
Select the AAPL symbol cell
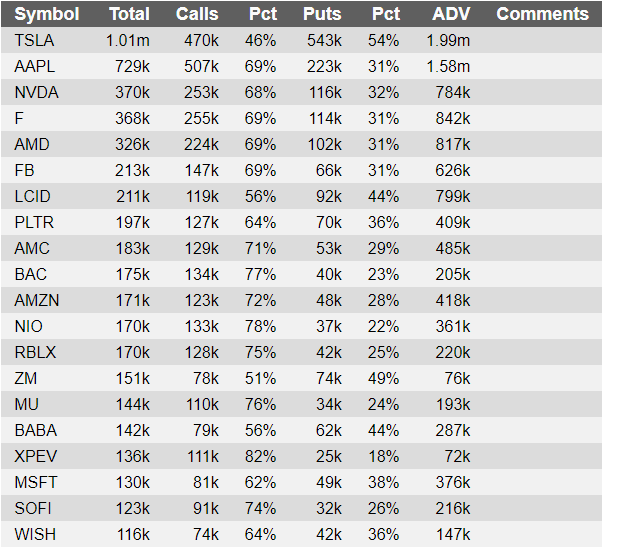(34, 66)
